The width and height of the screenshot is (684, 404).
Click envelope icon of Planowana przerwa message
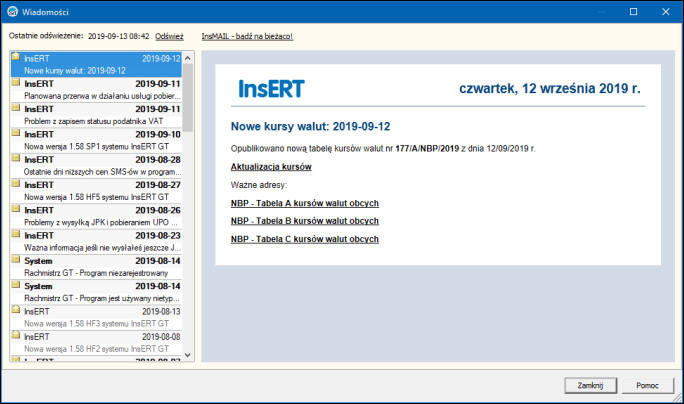click(x=16, y=82)
